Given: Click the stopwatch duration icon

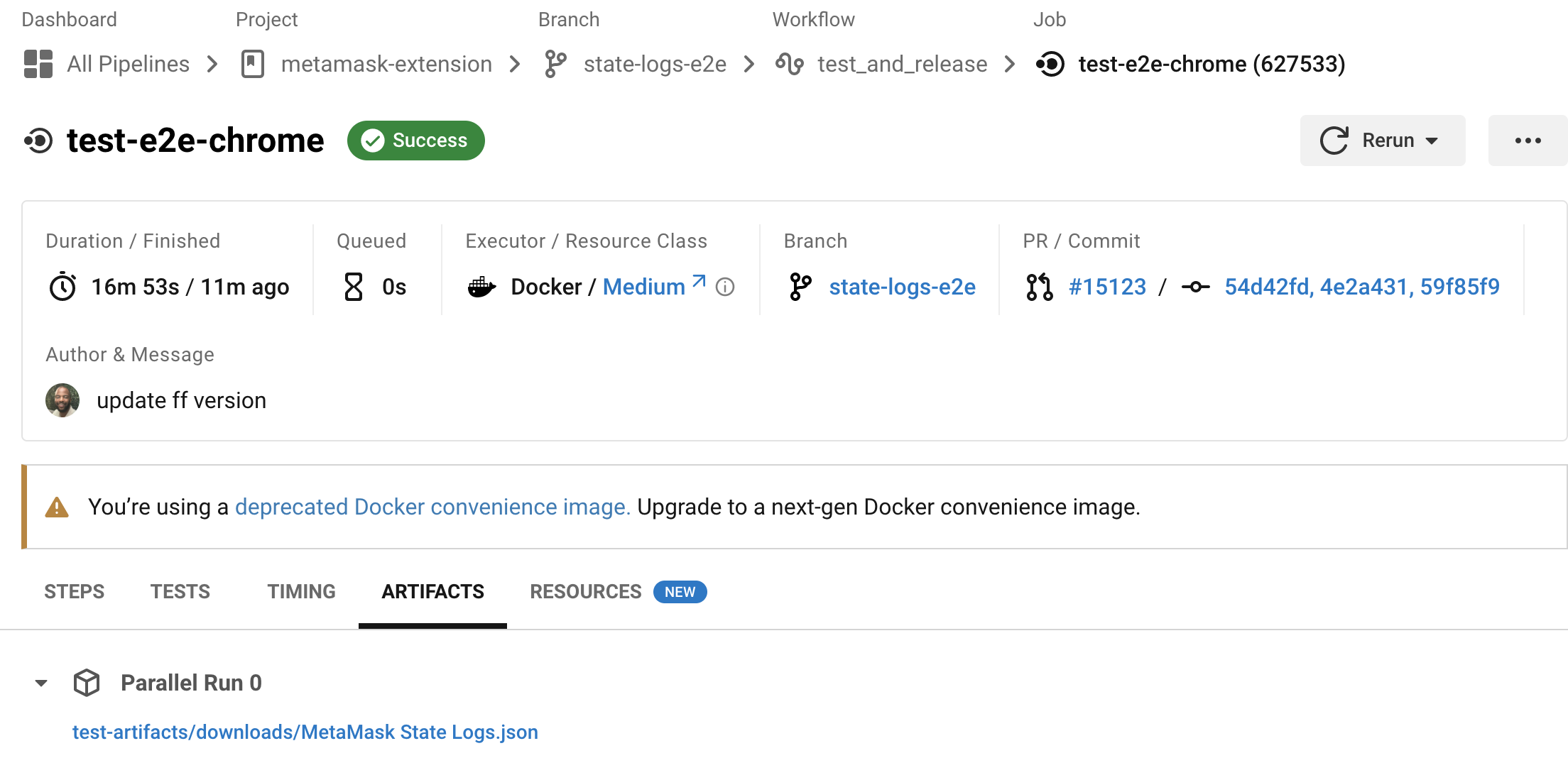Looking at the screenshot, I should tap(62, 287).
